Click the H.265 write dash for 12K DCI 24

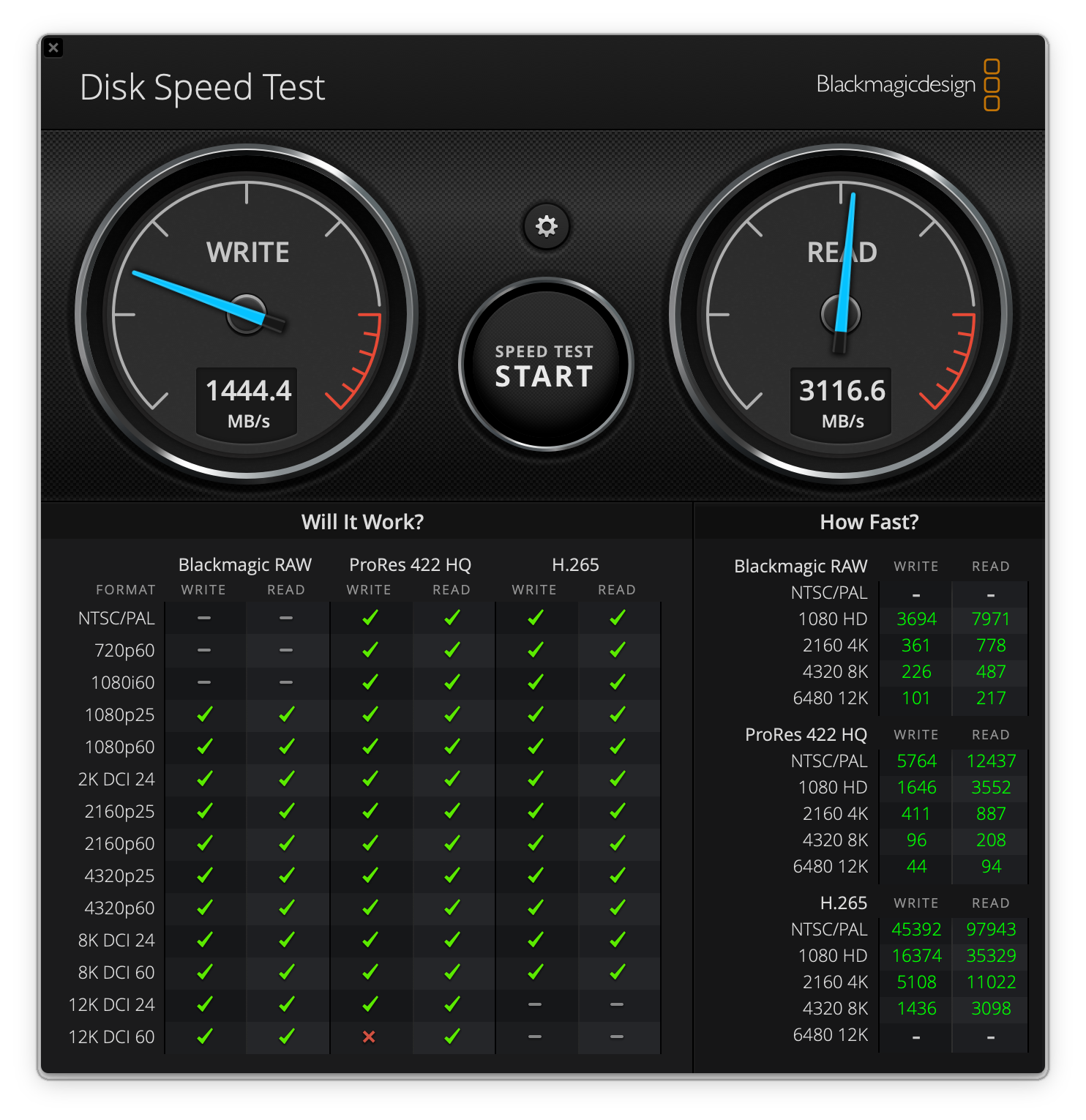pyautogui.click(x=535, y=1004)
